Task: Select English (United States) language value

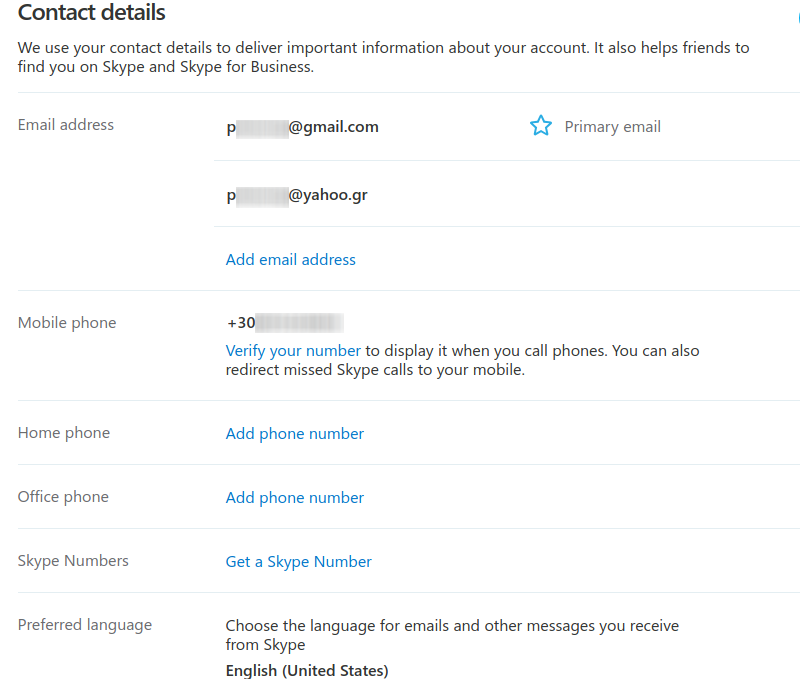Action: pyautogui.click(x=307, y=670)
